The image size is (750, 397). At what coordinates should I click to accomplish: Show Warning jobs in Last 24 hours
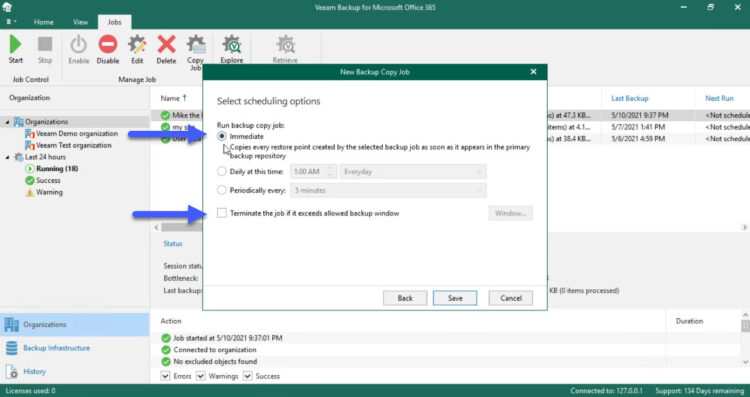[x=49, y=192]
